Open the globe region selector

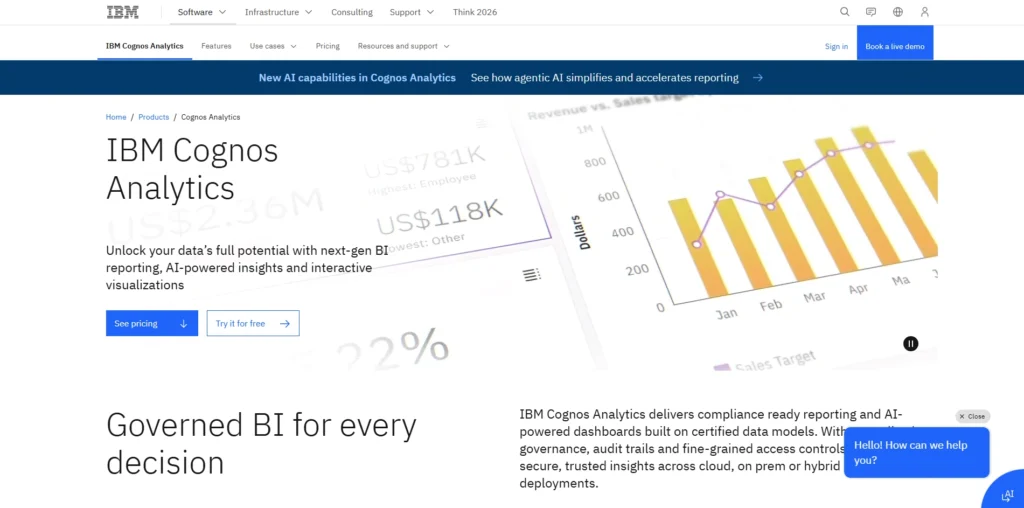898,12
